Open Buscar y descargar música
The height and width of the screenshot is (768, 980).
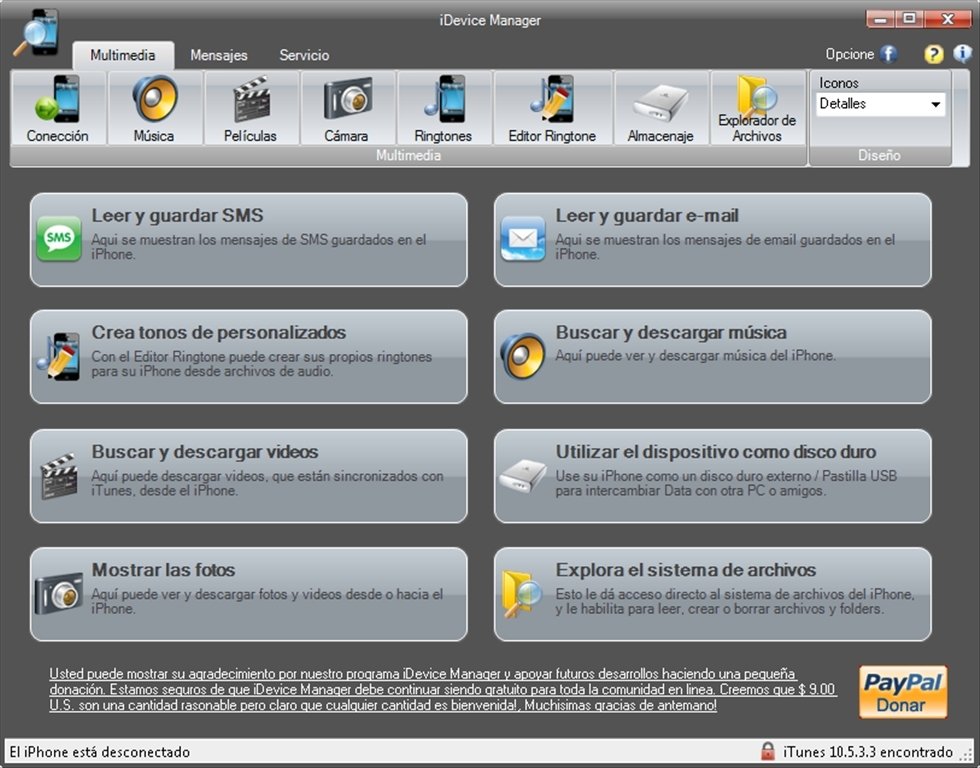pyautogui.click(x=712, y=357)
